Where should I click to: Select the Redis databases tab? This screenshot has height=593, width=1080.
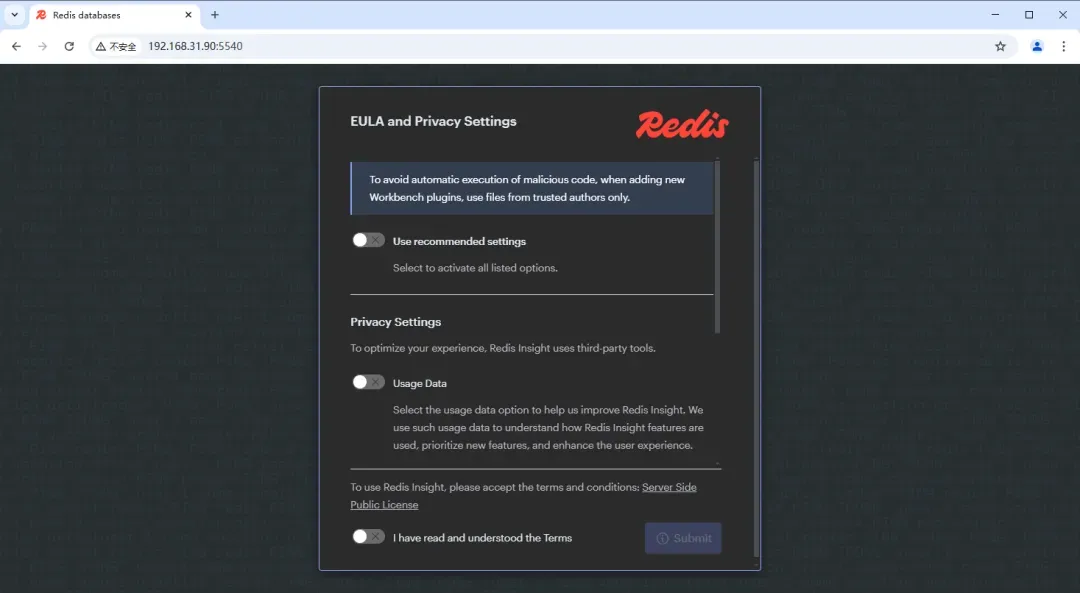point(114,14)
